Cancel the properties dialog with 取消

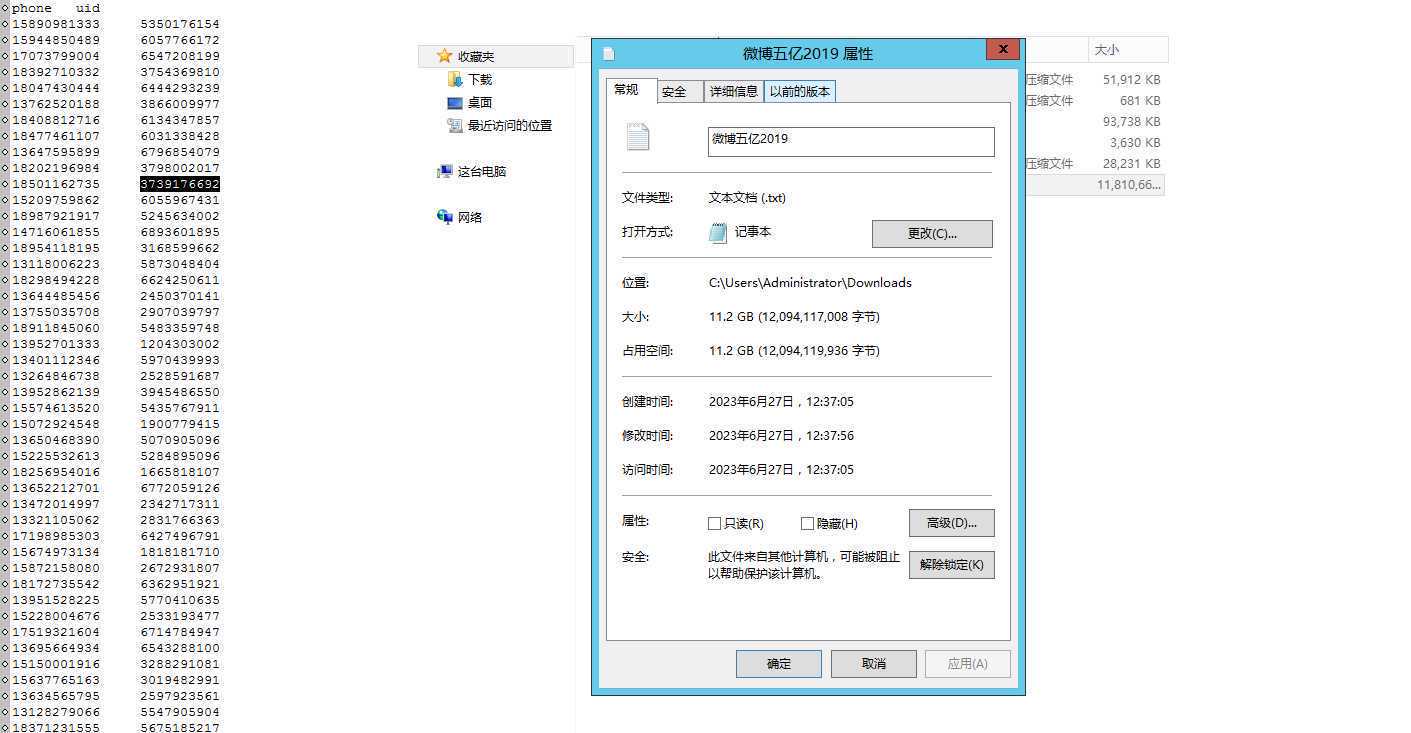(x=873, y=664)
